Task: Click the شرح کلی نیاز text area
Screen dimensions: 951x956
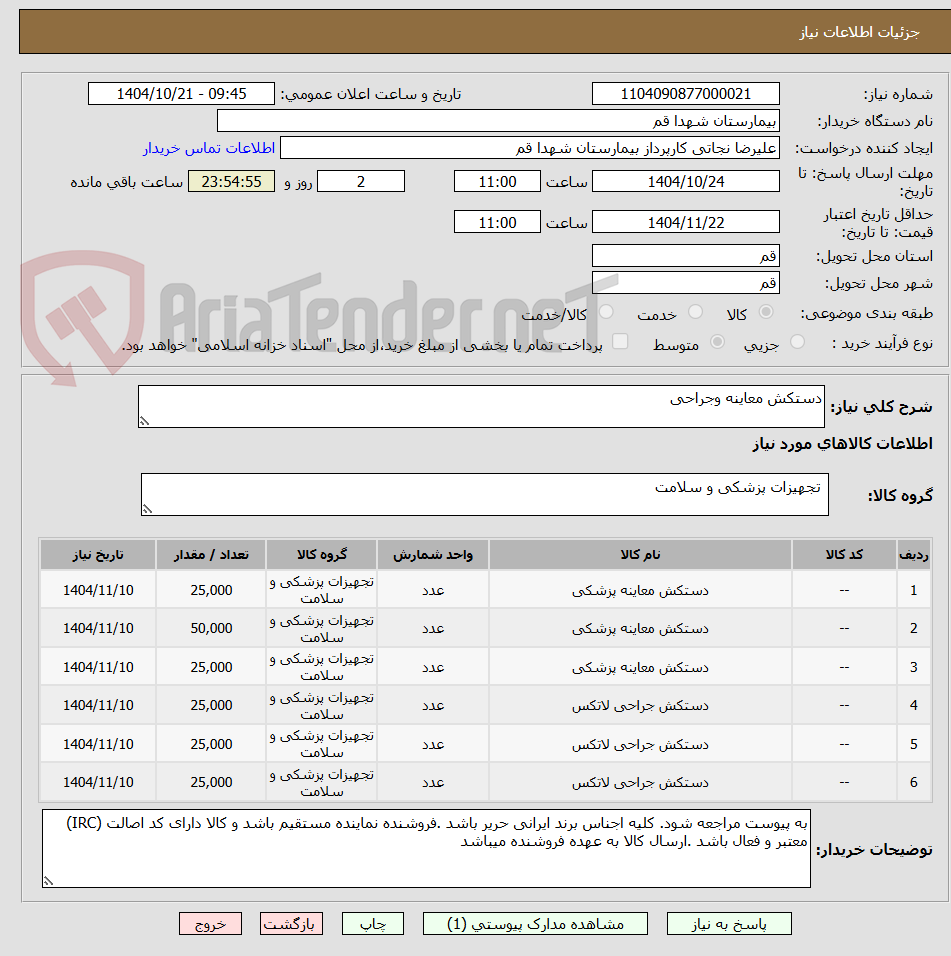Action: pyautogui.click(x=482, y=406)
